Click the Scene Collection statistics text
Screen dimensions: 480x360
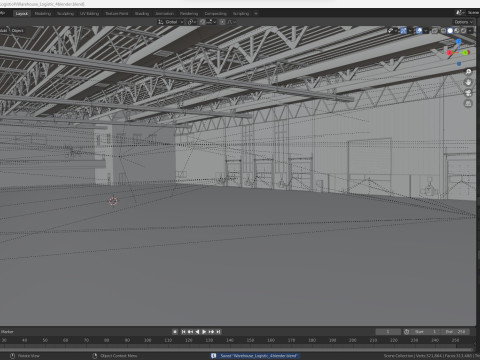point(432,356)
